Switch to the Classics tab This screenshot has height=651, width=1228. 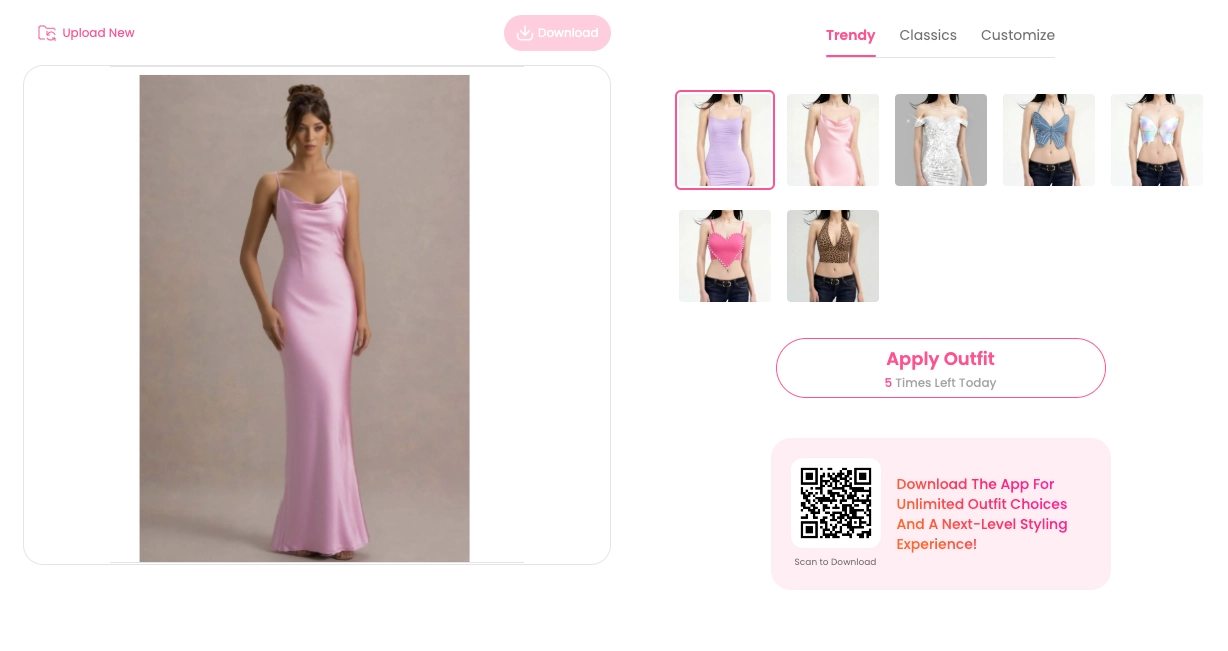(x=927, y=35)
